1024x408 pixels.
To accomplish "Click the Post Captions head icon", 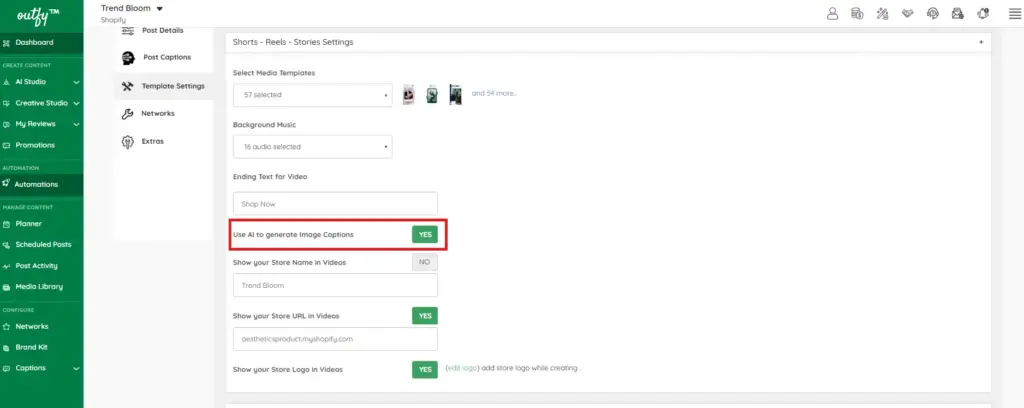I will tap(129, 57).
